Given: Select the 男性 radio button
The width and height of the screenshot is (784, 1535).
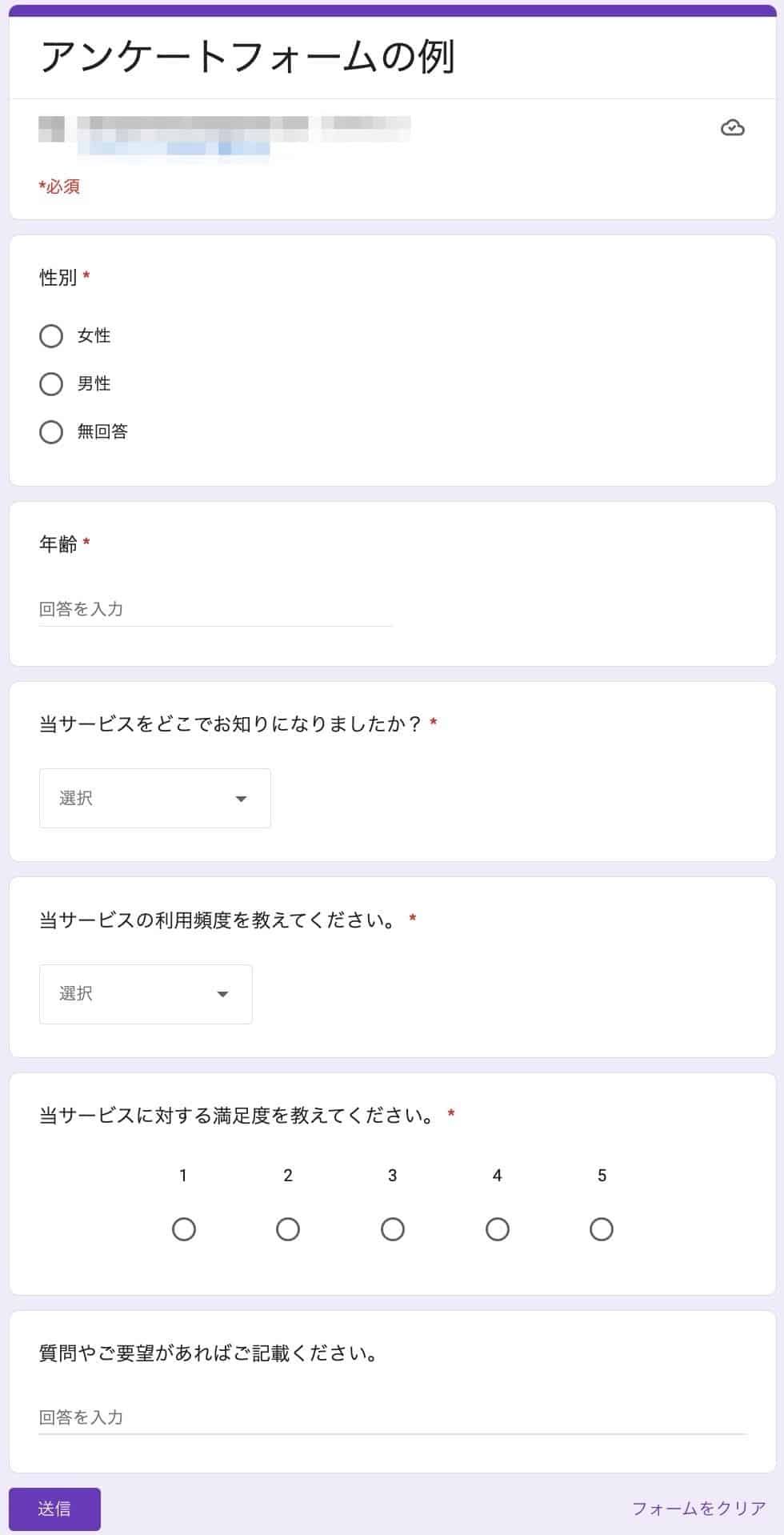Looking at the screenshot, I should point(52,383).
